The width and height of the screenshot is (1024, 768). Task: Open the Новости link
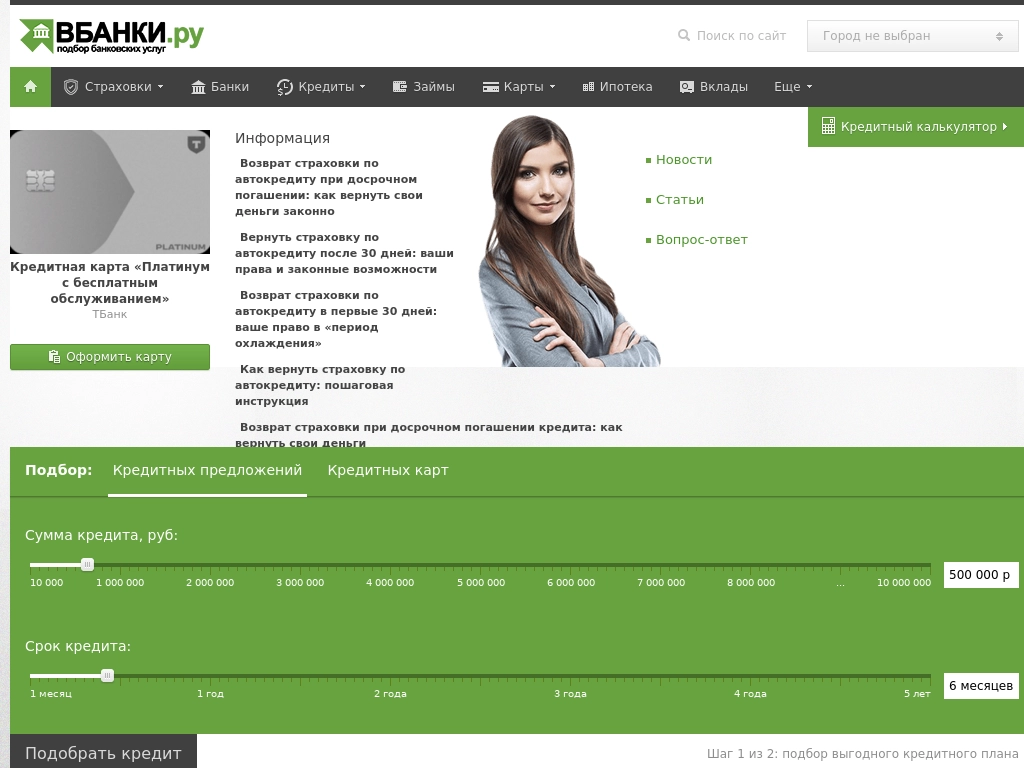click(684, 160)
